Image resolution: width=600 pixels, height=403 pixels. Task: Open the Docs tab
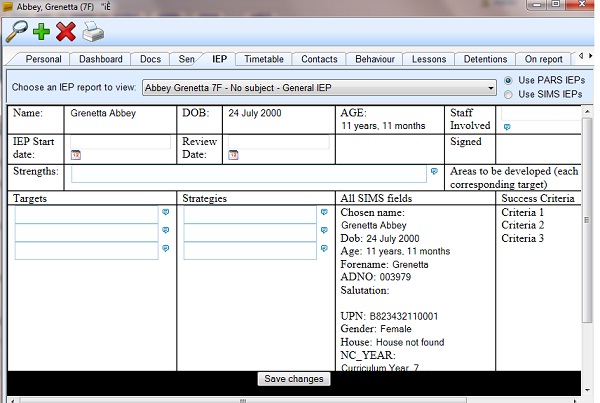point(150,59)
